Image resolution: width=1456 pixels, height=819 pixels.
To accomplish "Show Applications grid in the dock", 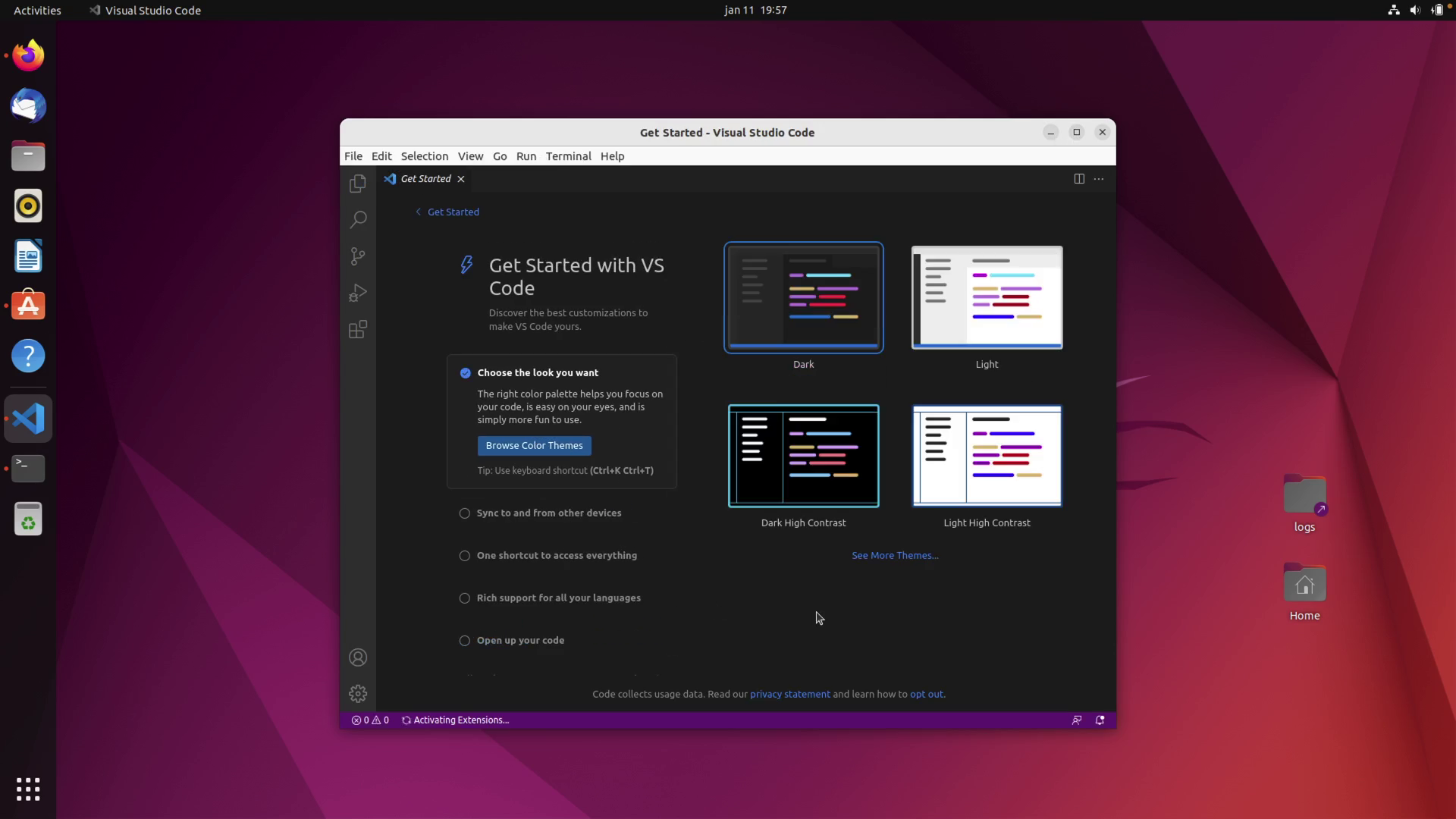I will click(28, 789).
